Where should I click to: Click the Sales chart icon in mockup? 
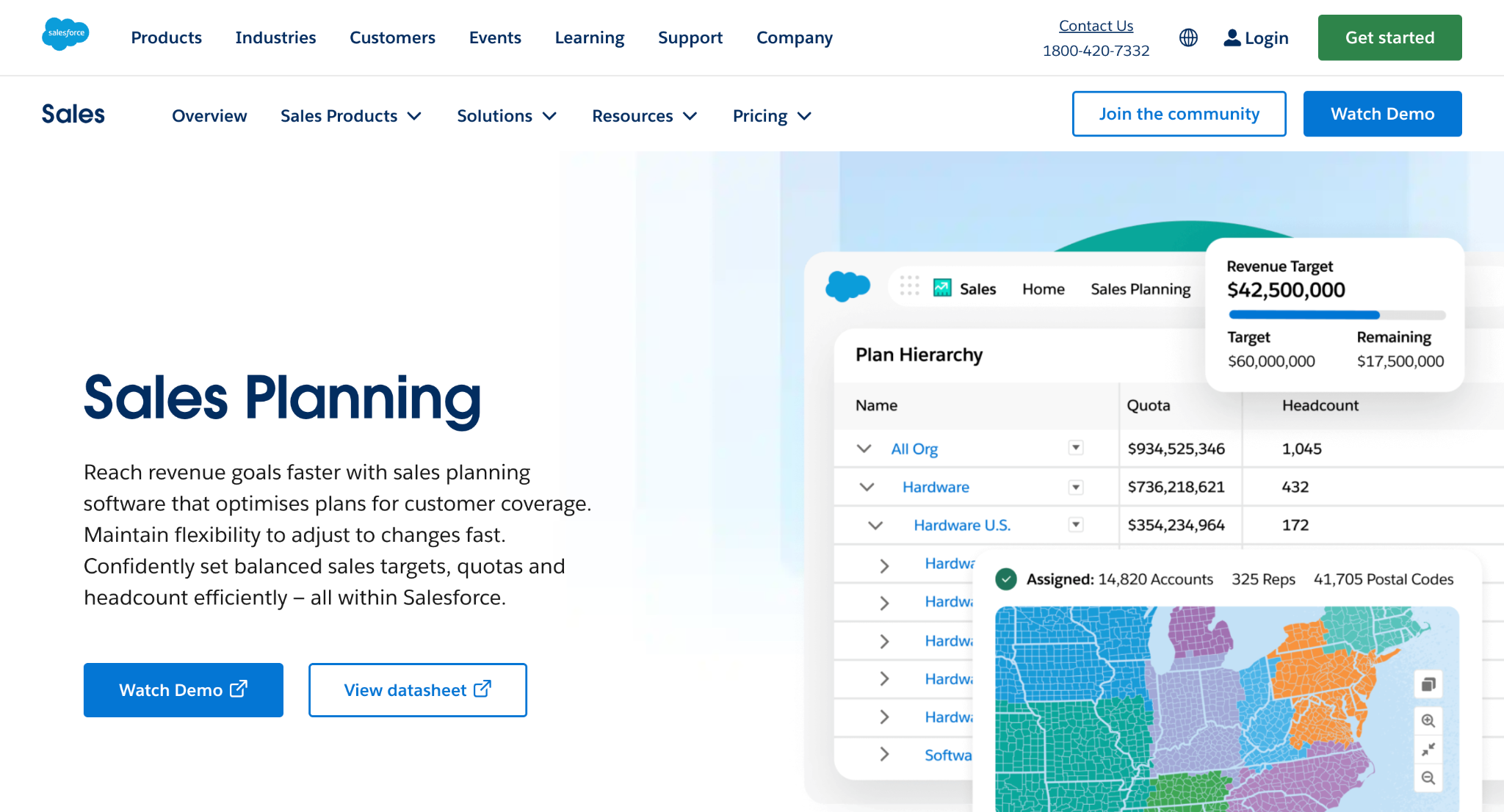pyautogui.click(x=942, y=288)
